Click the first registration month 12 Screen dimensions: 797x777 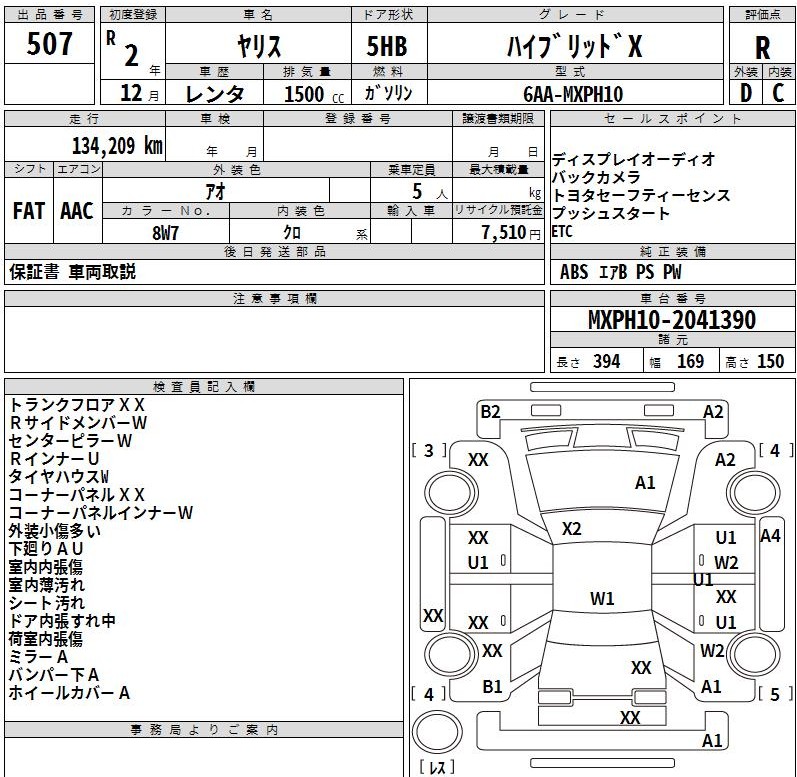click(x=131, y=94)
